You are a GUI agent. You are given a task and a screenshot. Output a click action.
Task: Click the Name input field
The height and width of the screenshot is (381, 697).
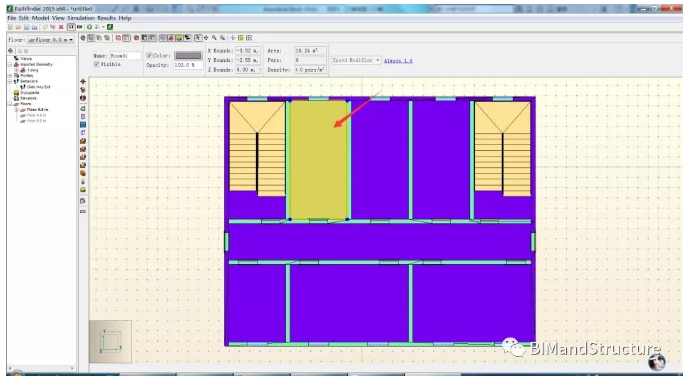(125, 56)
